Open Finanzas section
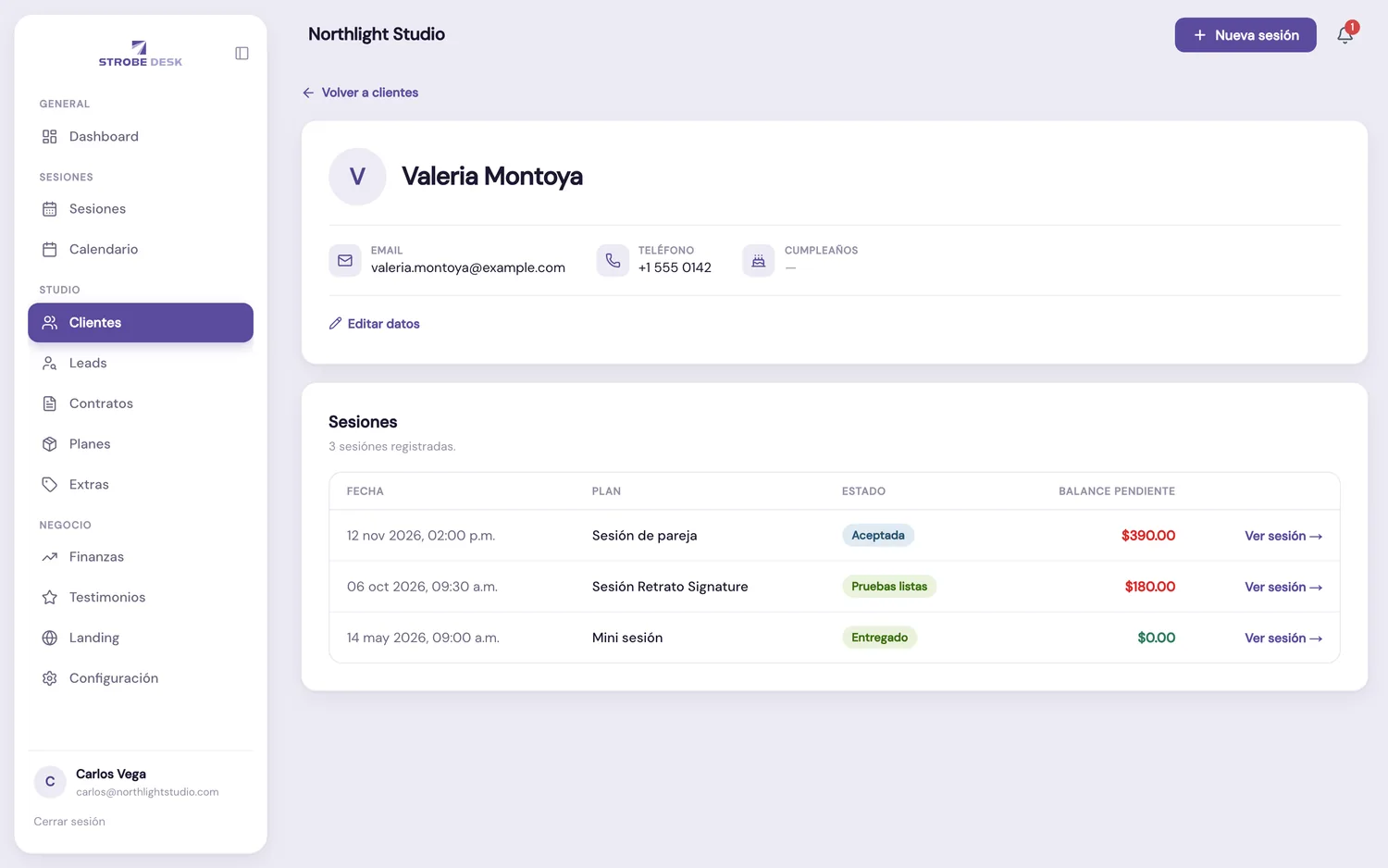The image size is (1388, 868). (x=141, y=557)
